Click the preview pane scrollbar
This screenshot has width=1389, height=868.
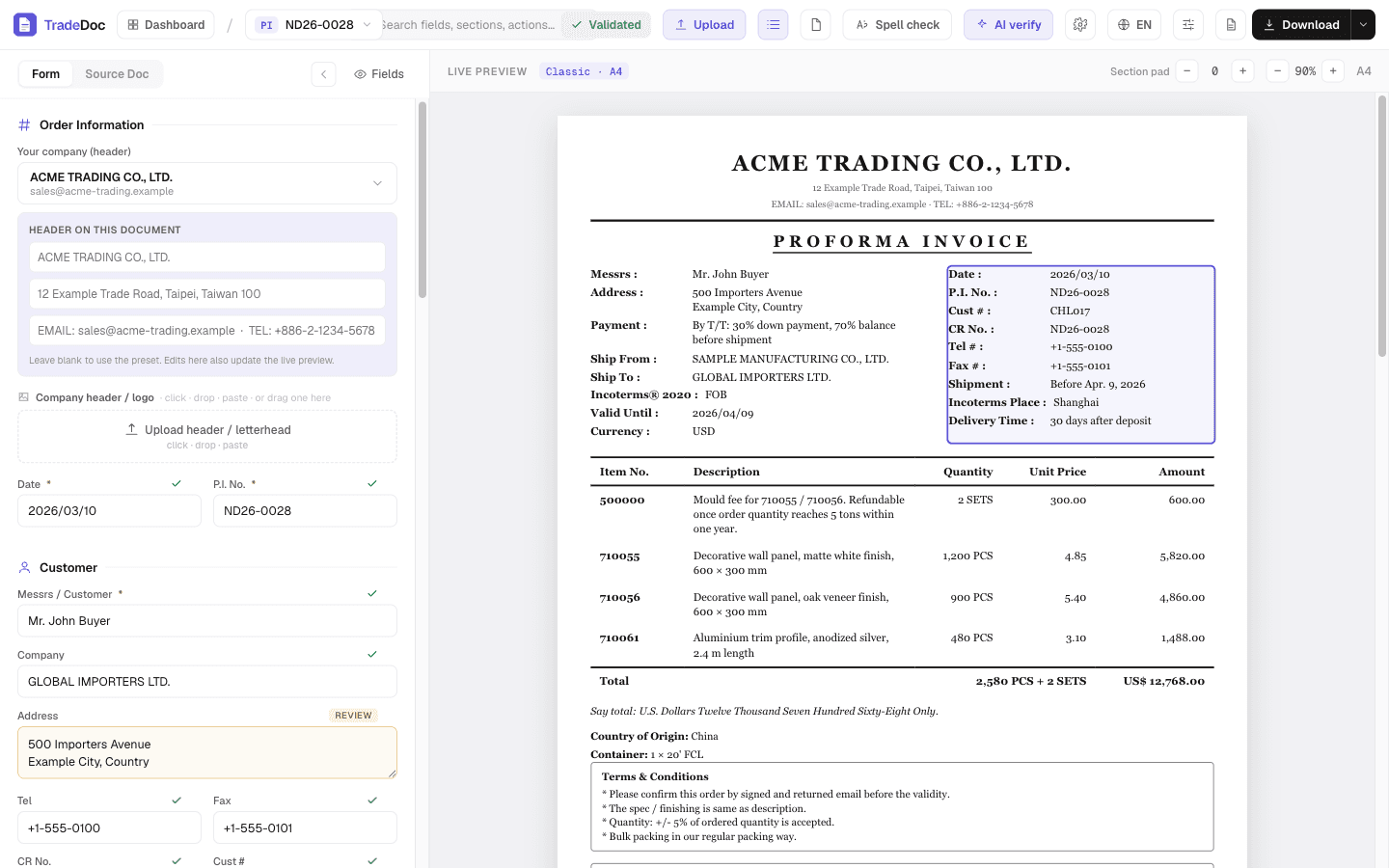pyautogui.click(x=1381, y=227)
